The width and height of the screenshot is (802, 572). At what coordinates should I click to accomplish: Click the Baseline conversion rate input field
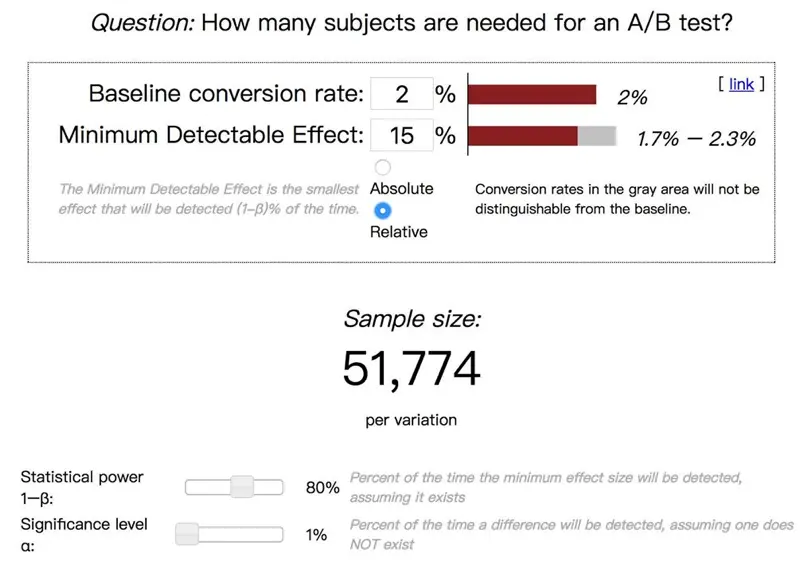[x=402, y=94]
